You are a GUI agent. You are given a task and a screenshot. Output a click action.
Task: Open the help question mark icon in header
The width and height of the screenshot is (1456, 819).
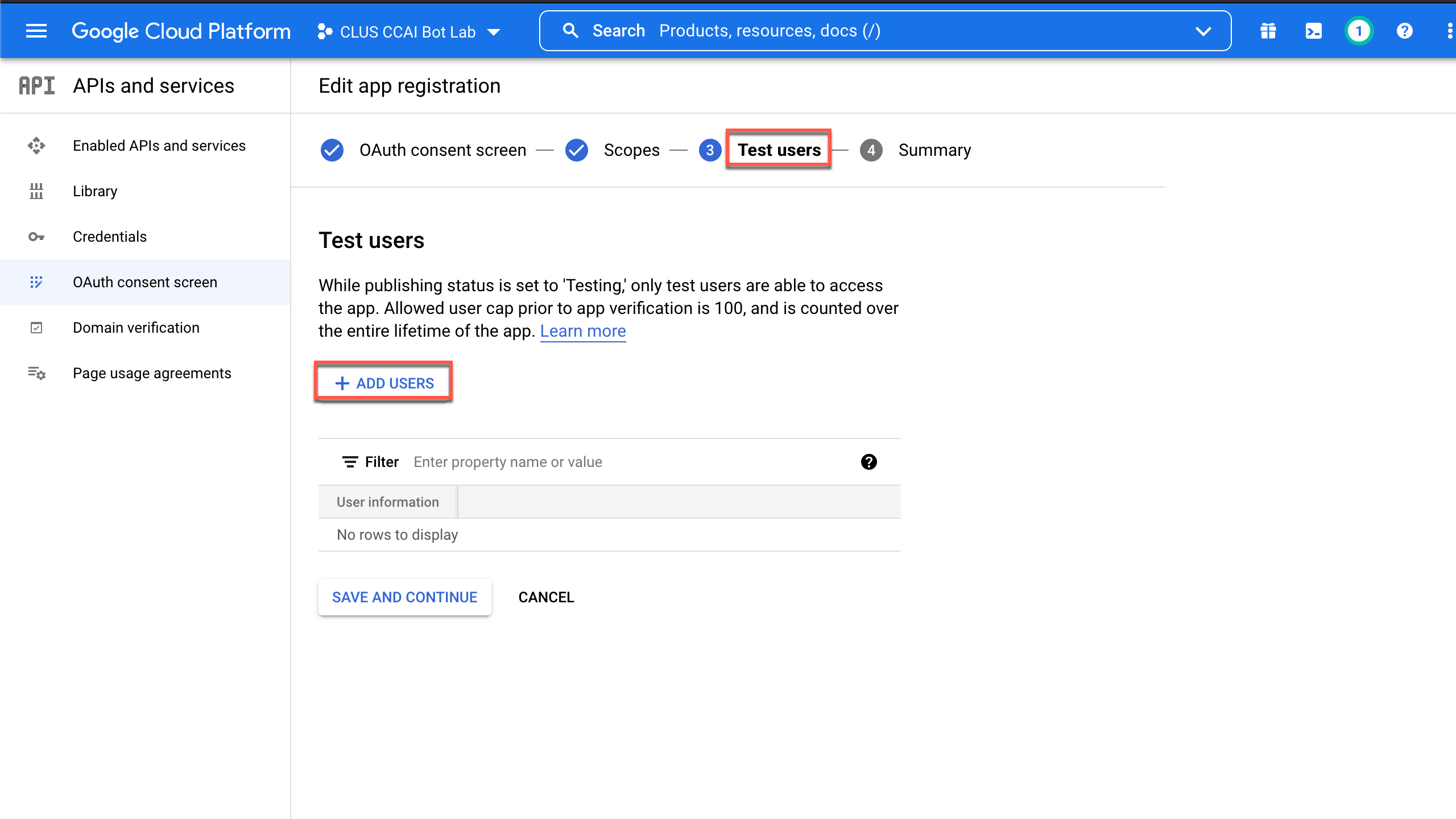[1404, 31]
